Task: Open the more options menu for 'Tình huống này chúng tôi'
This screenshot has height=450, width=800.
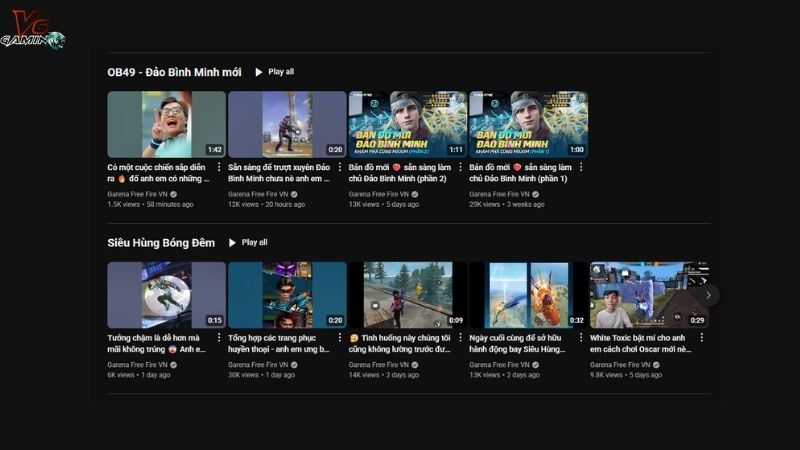Action: [x=460, y=337]
